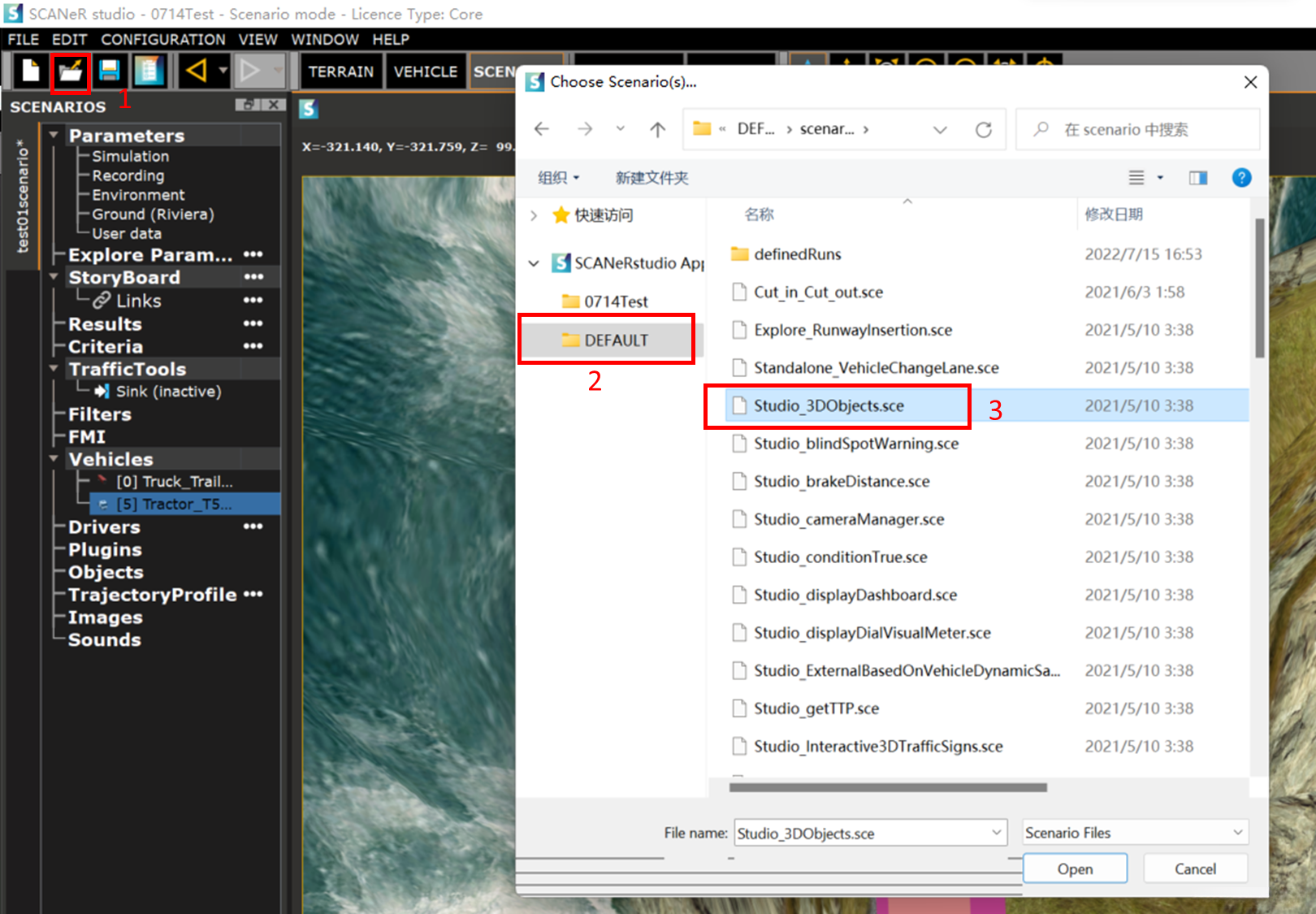The image size is (1316, 914).
Task: Collapse the Vehicles tree node
Action: pyautogui.click(x=54, y=458)
